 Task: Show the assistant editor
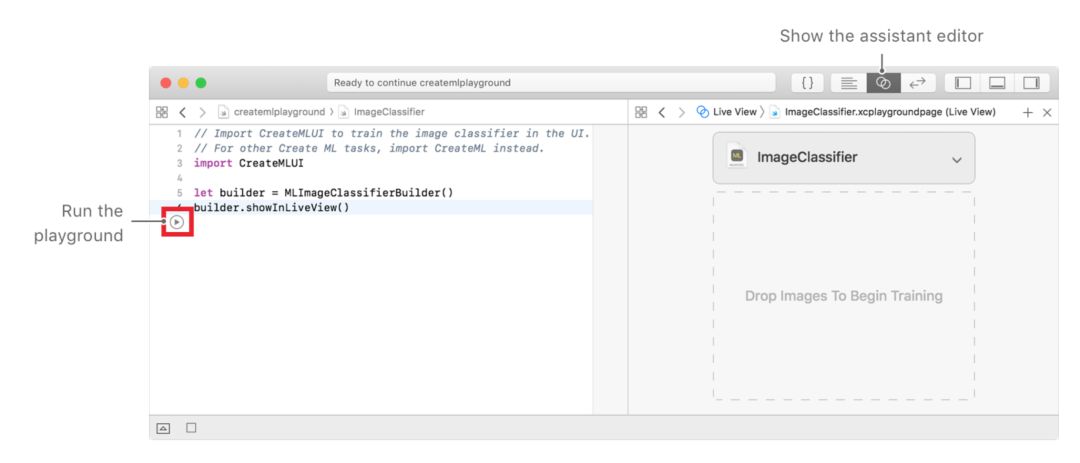point(883,83)
